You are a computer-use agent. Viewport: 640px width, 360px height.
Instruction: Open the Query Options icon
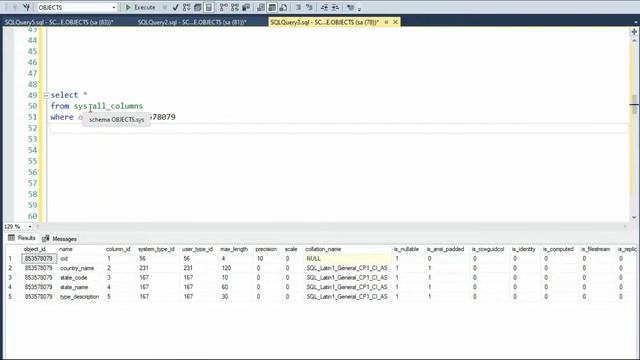[x=198, y=7]
